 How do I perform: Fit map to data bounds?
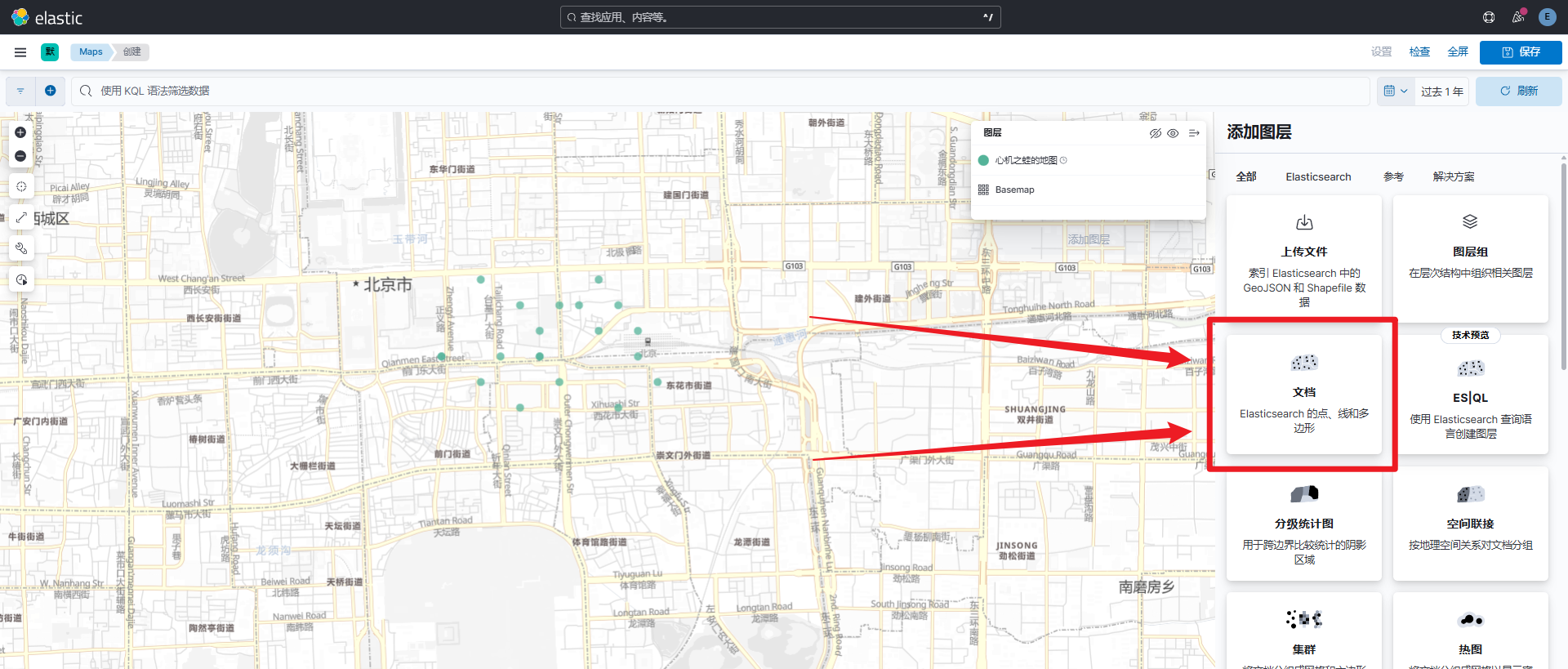click(x=21, y=186)
